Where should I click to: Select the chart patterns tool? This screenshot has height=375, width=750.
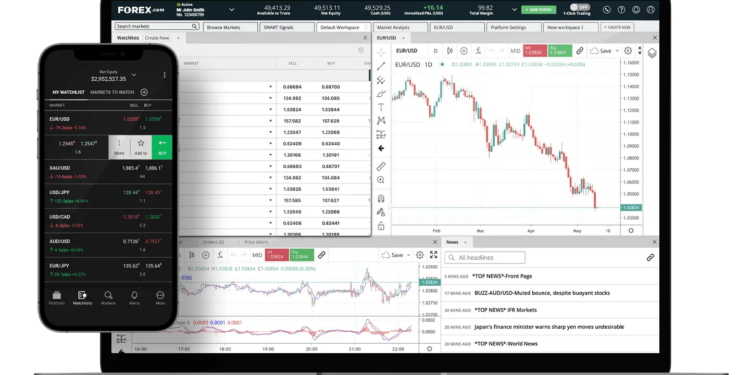tap(381, 121)
